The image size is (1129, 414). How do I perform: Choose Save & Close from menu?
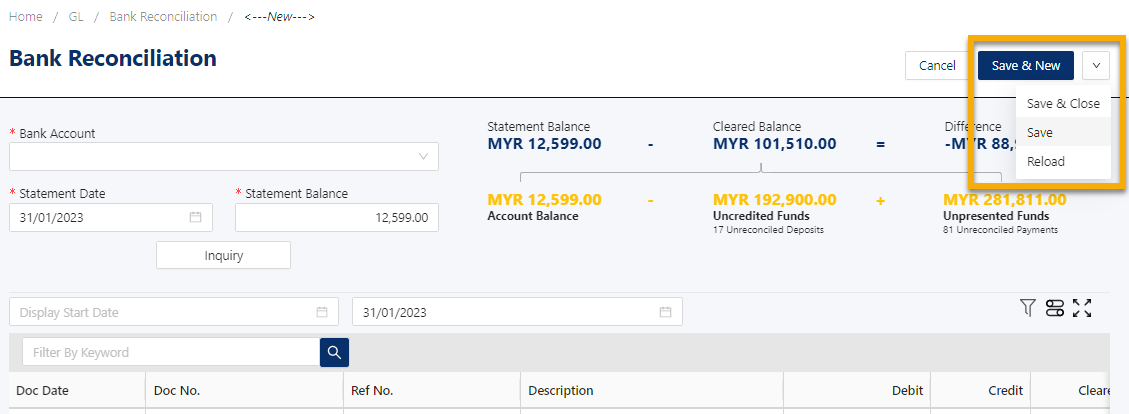(1063, 103)
